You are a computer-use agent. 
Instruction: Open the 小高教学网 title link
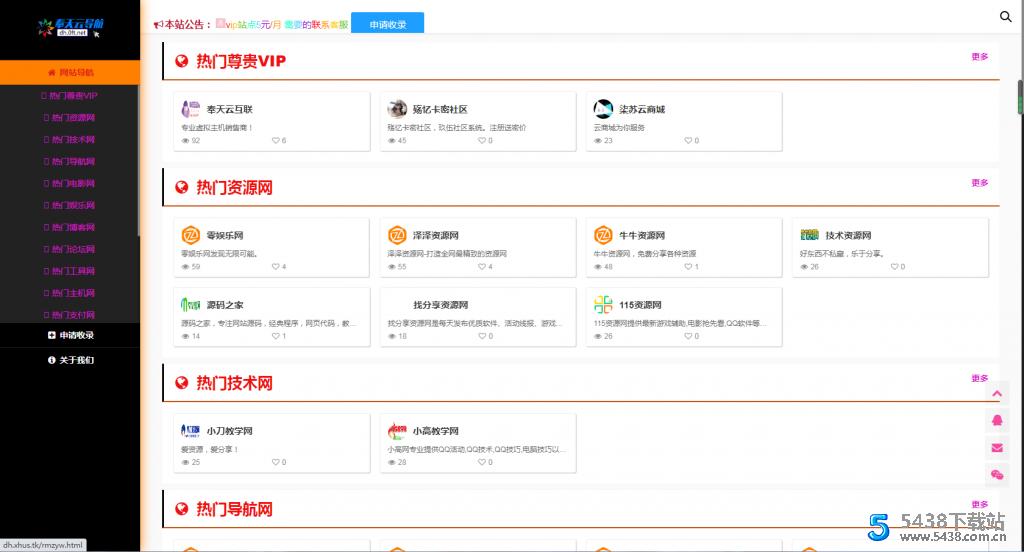coord(435,430)
